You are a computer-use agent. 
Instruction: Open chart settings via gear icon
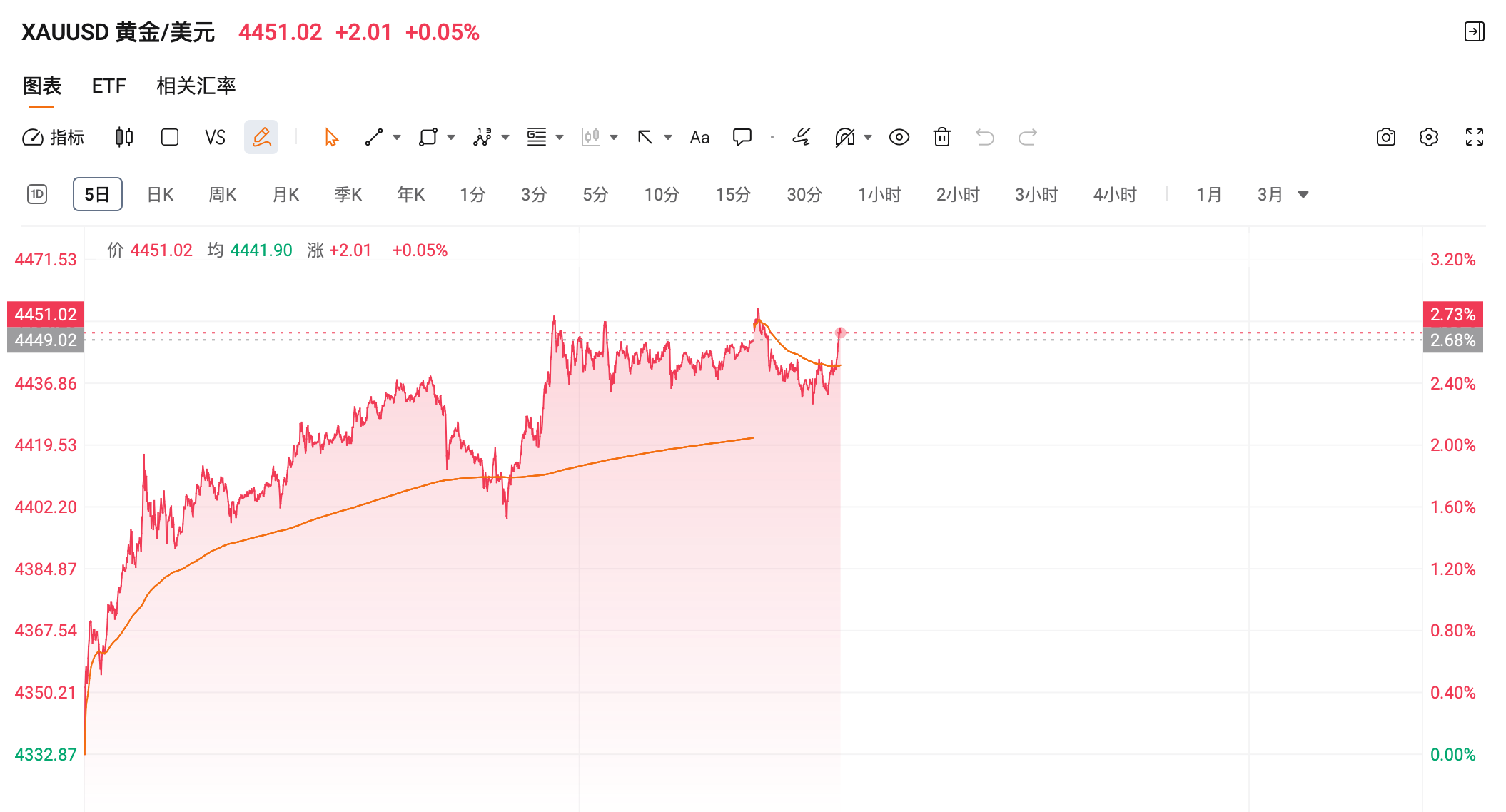point(1429,137)
